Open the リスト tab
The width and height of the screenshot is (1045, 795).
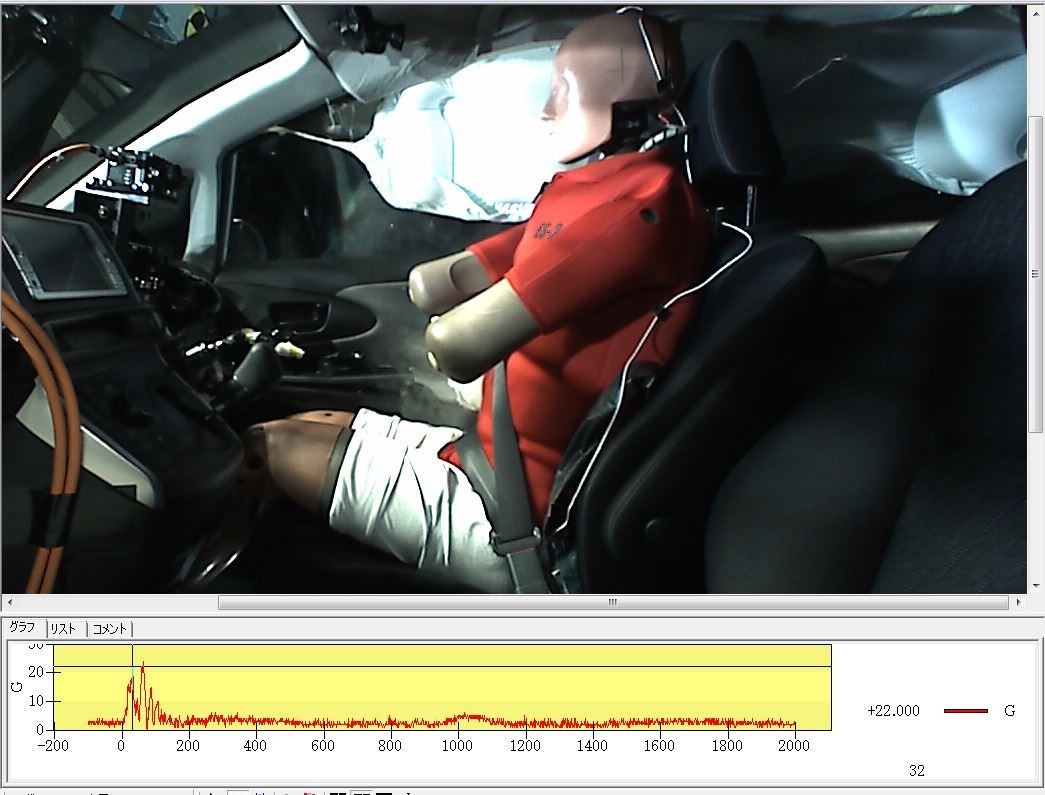pos(64,629)
